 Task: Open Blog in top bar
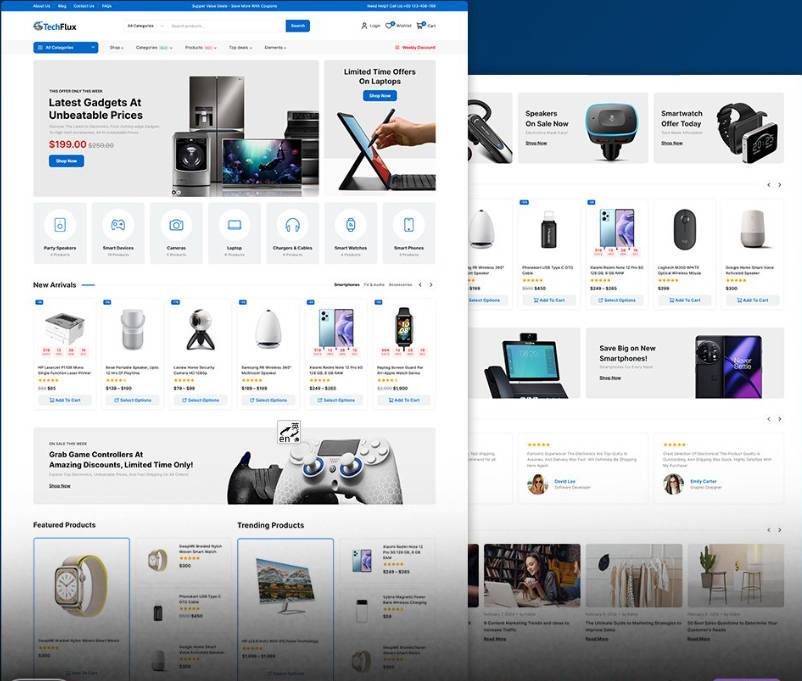pyautogui.click(x=62, y=6)
